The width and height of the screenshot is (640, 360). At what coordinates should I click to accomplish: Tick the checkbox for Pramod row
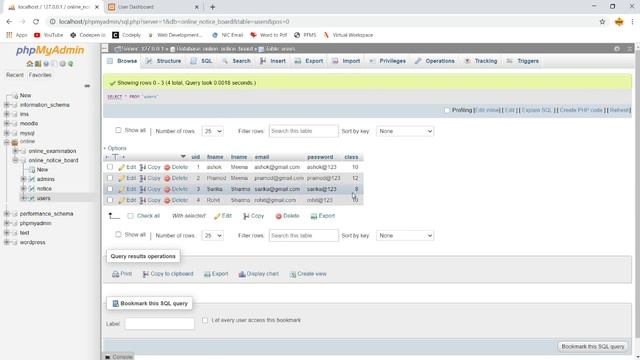pos(110,178)
